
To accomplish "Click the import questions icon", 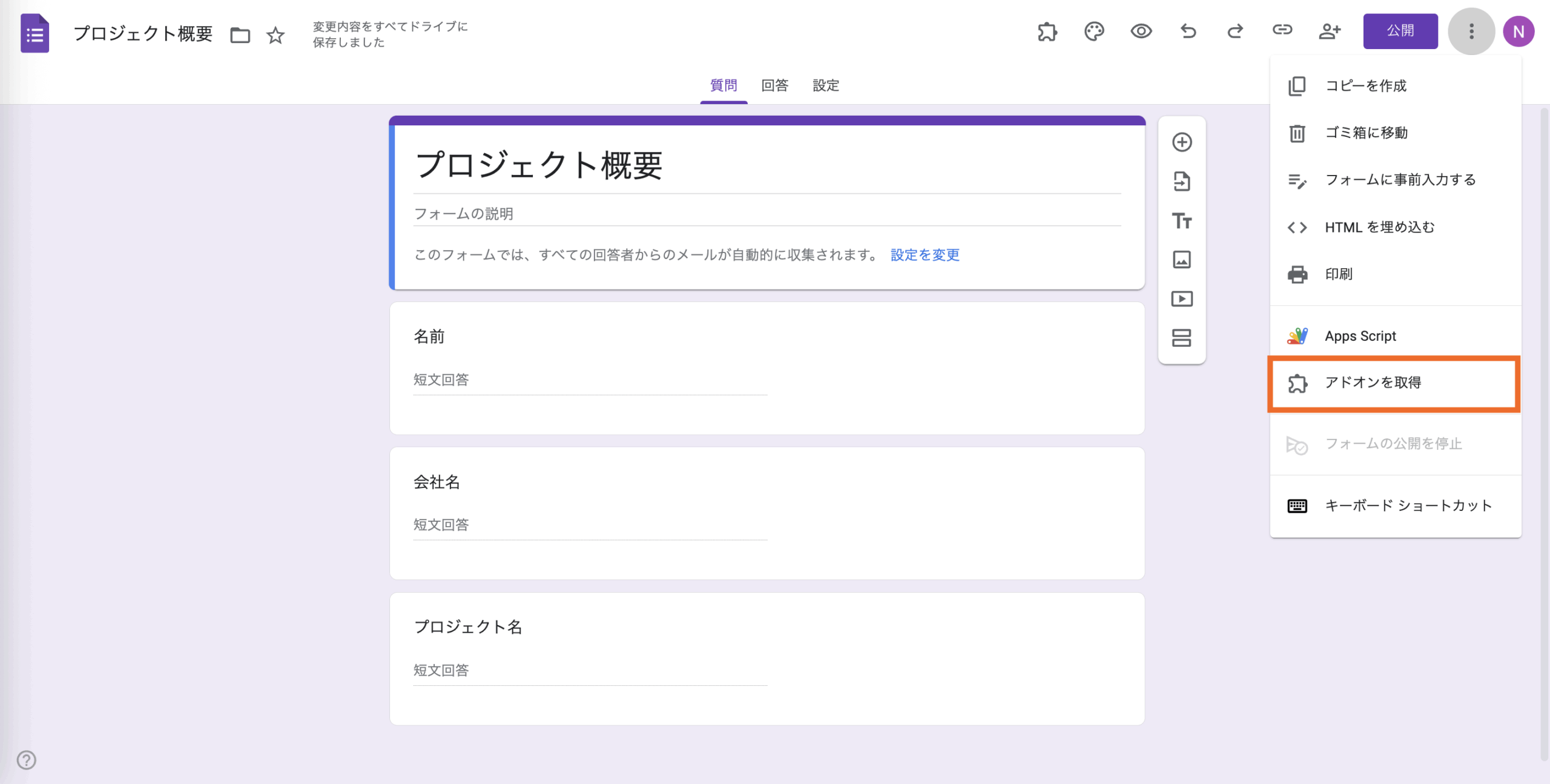I will pyautogui.click(x=1182, y=182).
